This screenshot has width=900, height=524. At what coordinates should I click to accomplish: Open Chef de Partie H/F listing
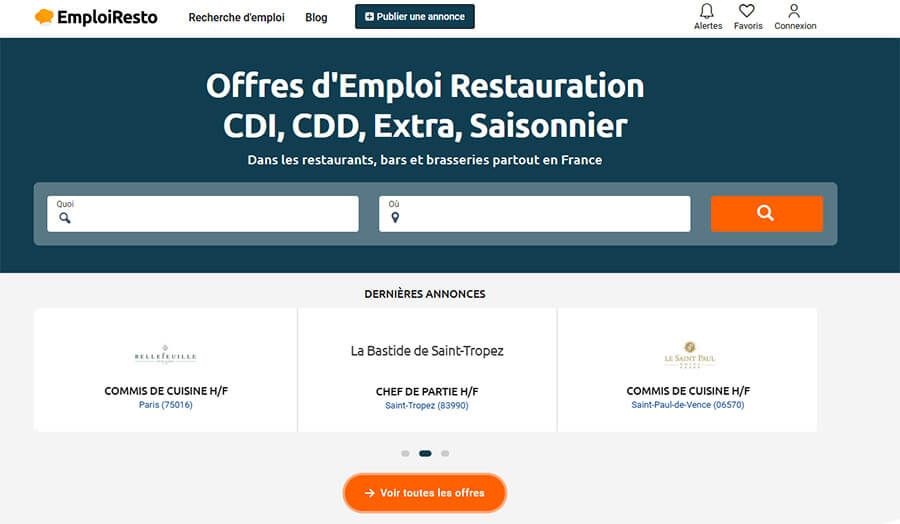pos(427,391)
